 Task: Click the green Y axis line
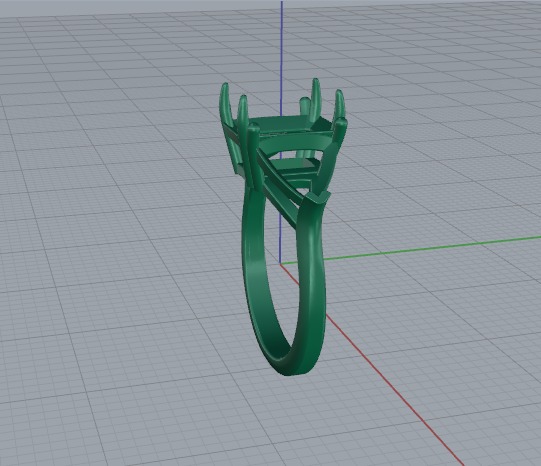(431, 247)
